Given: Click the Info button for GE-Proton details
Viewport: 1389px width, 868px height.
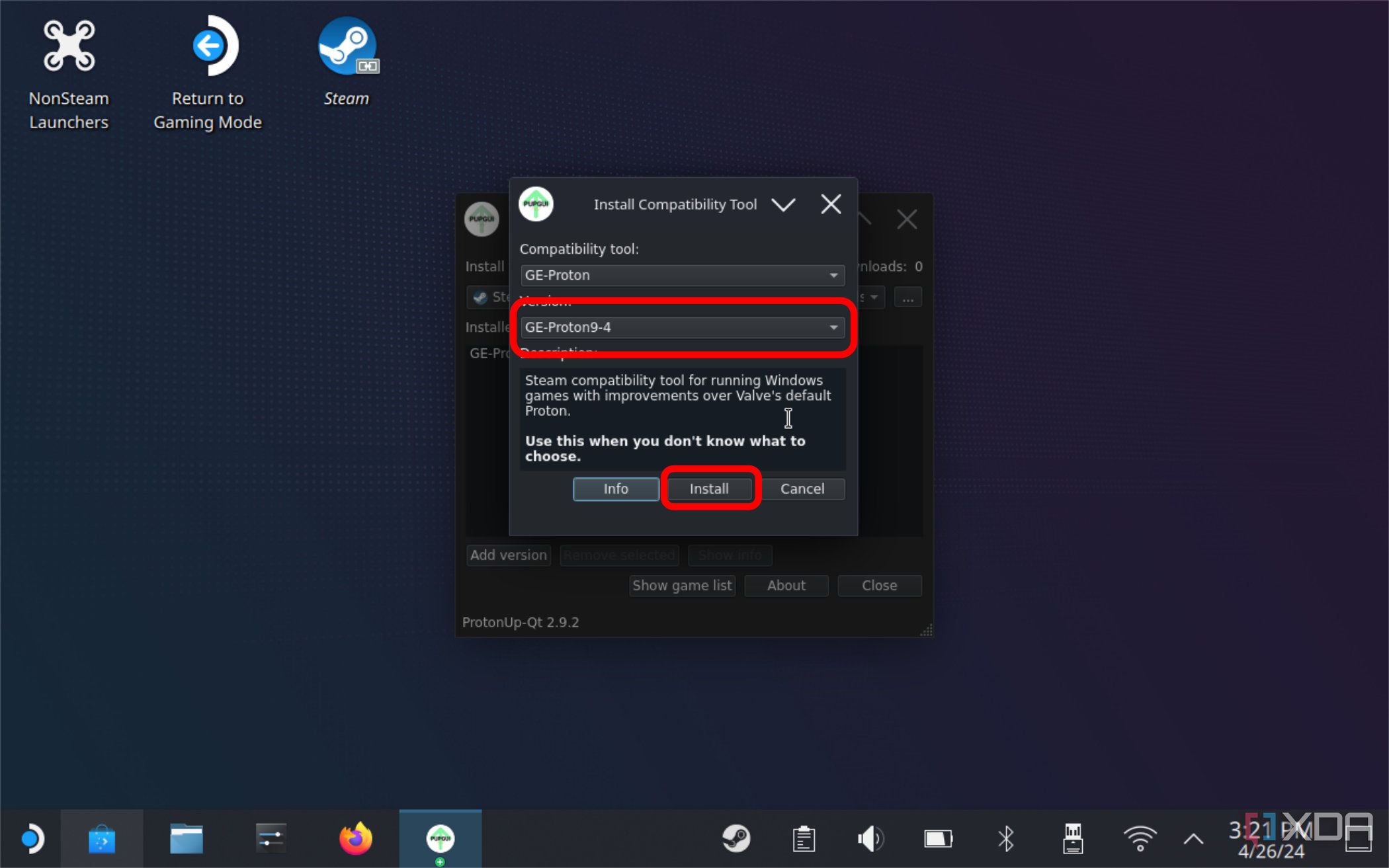Looking at the screenshot, I should [x=616, y=488].
